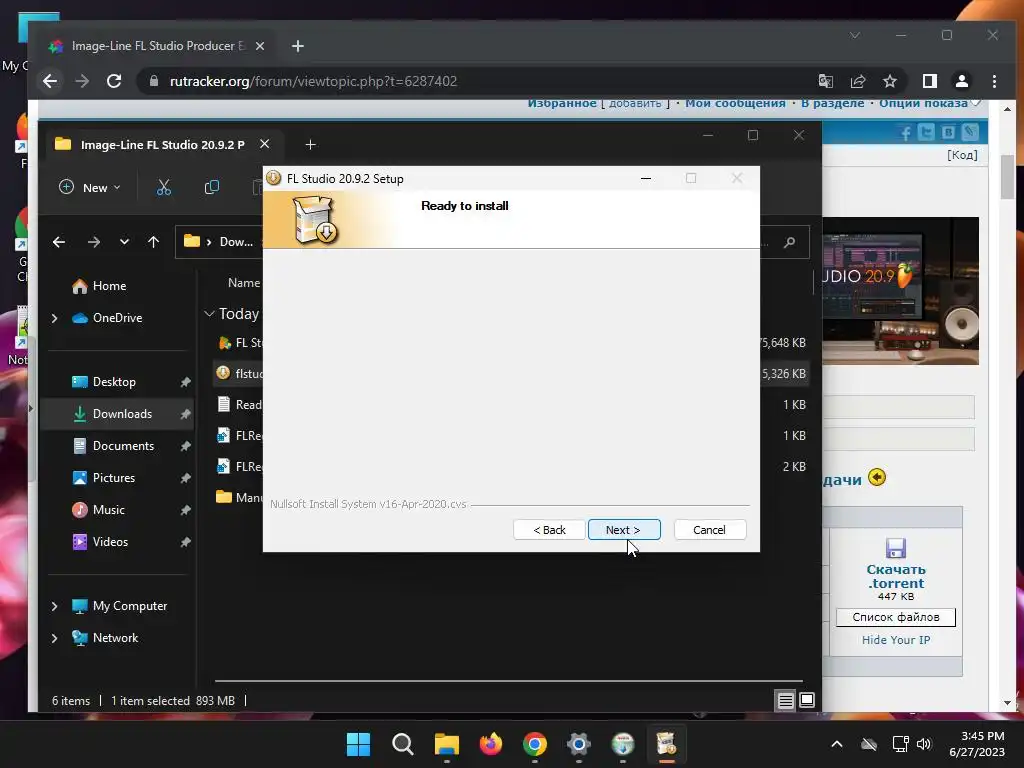Image resolution: width=1024 pixels, height=768 pixels.
Task: Open File Explorer from the taskbar
Action: tap(447, 744)
